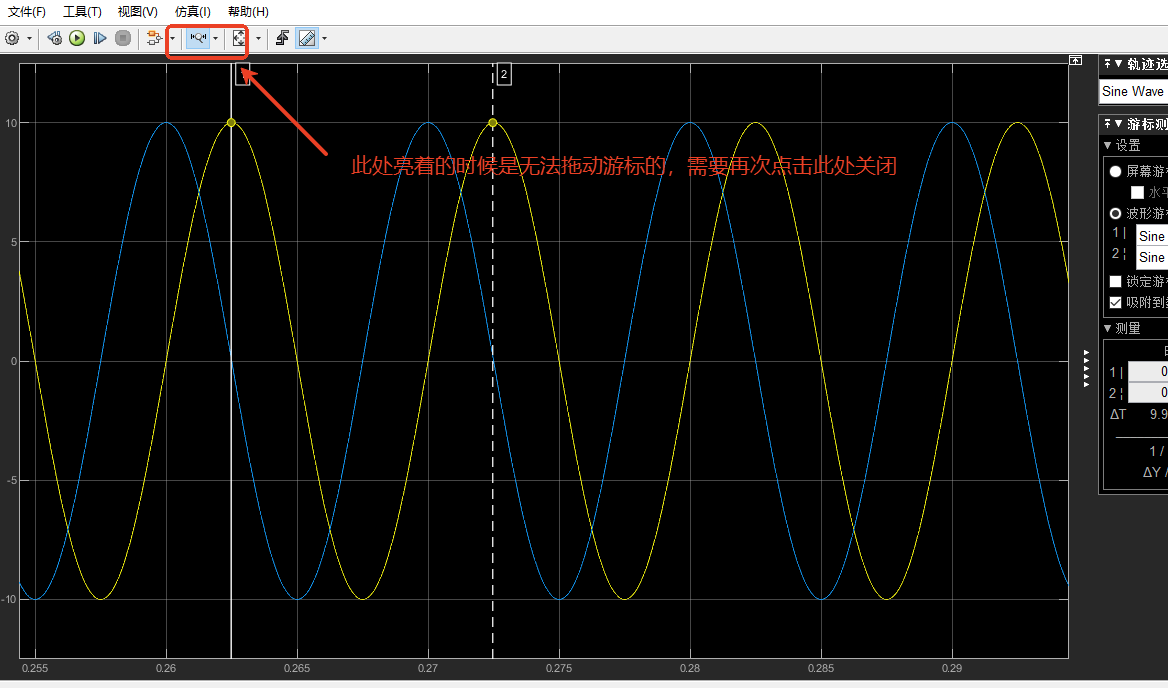This screenshot has width=1168, height=688.
Task: Open the scale axes dropdown arrow
Action: point(258,38)
